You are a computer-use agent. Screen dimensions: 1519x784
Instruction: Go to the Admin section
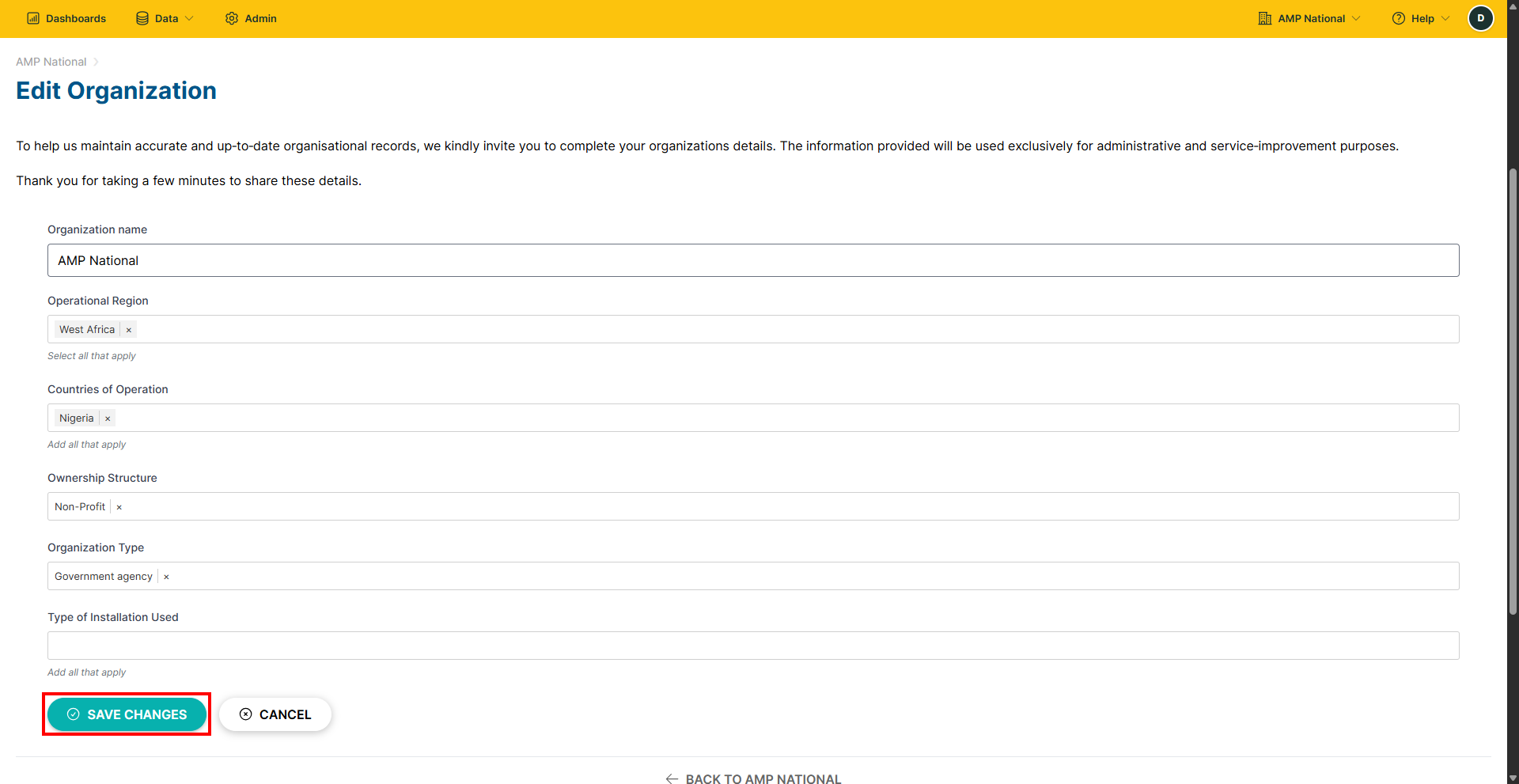pyautogui.click(x=251, y=18)
